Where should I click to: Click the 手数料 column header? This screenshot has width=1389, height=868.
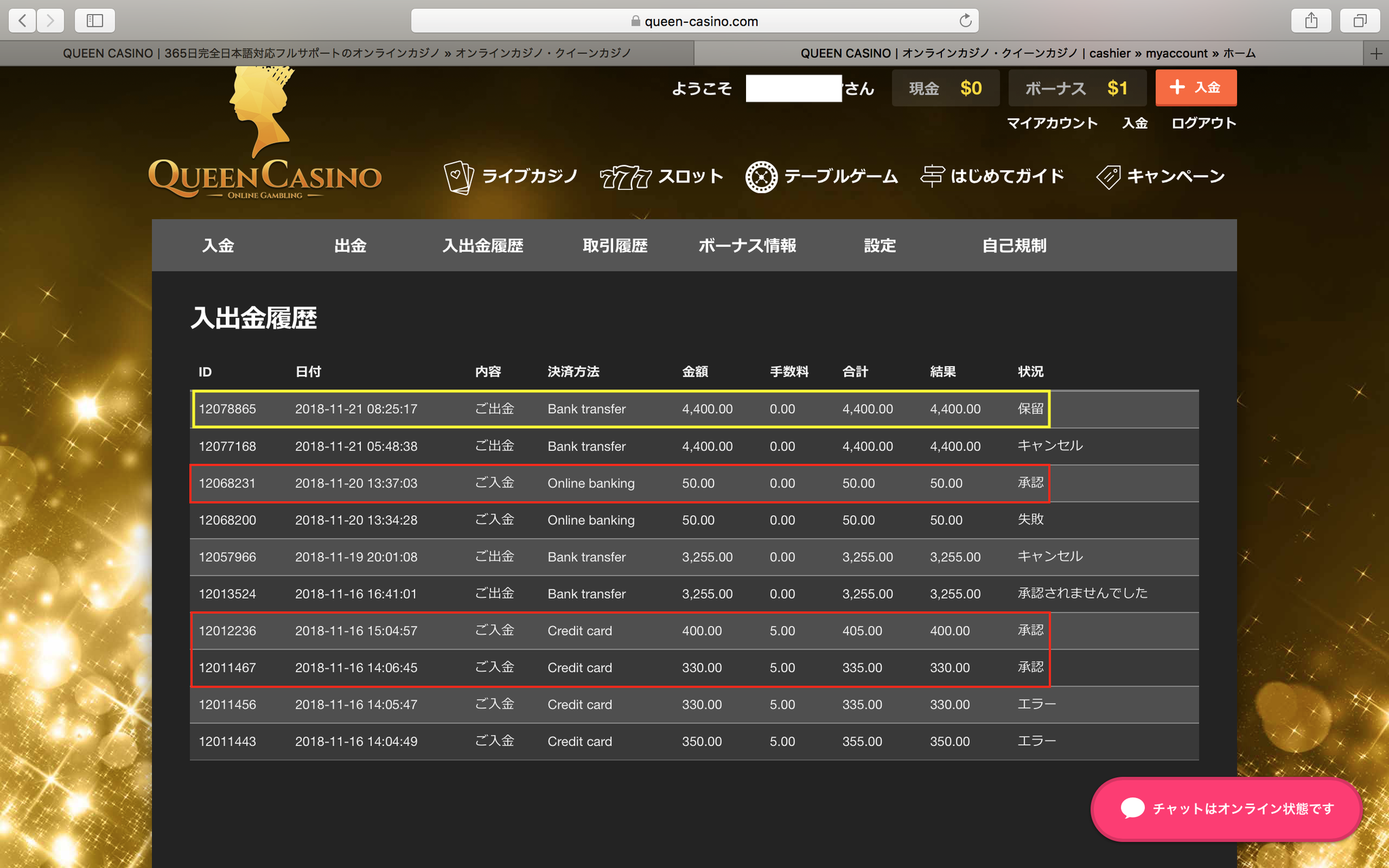[x=789, y=372]
